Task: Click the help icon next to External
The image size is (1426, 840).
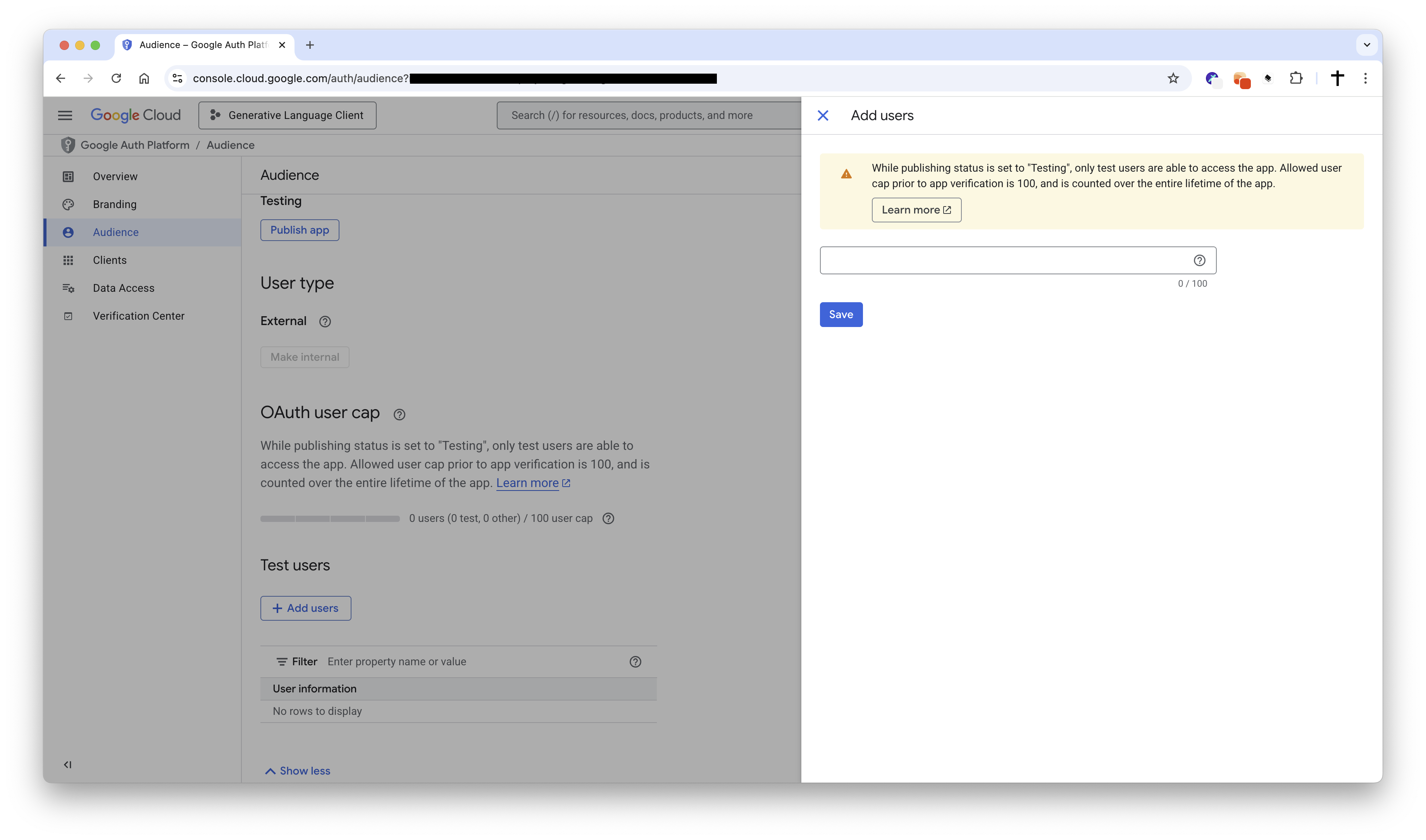Action: coord(325,322)
